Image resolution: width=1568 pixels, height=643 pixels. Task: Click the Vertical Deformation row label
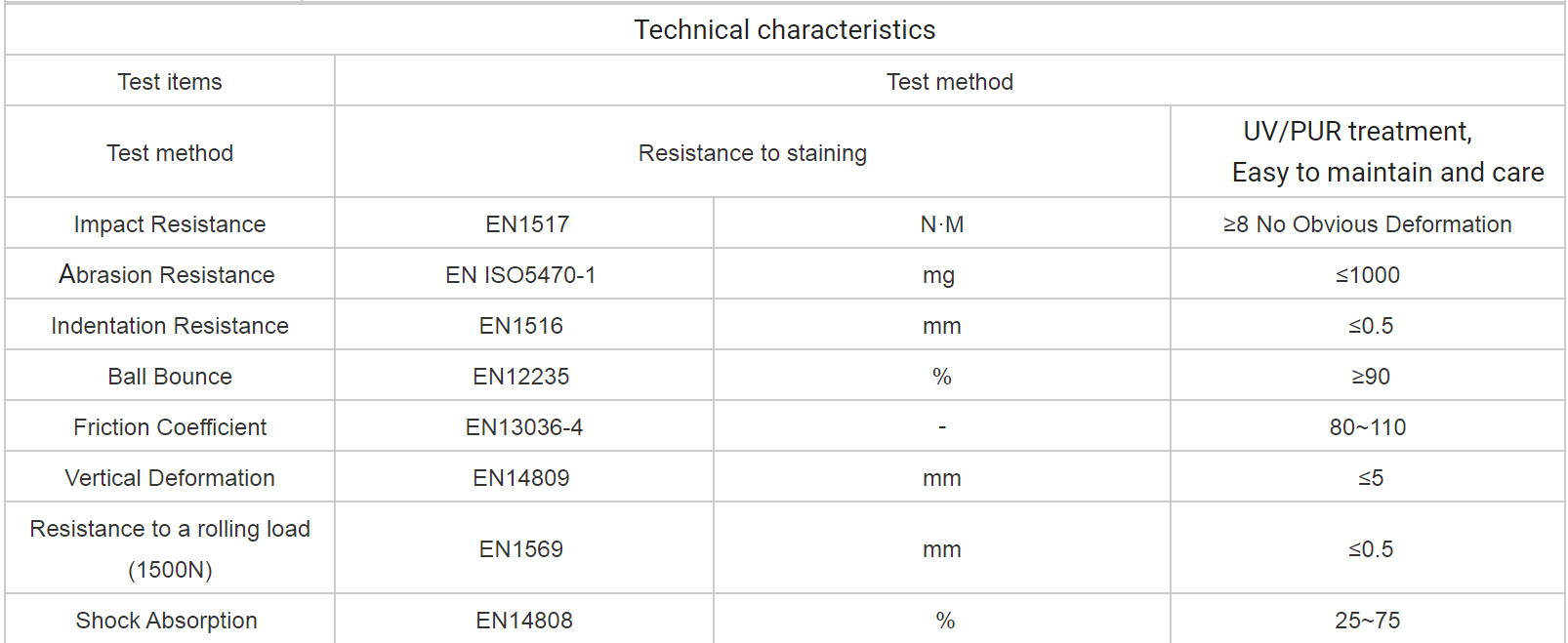click(170, 478)
